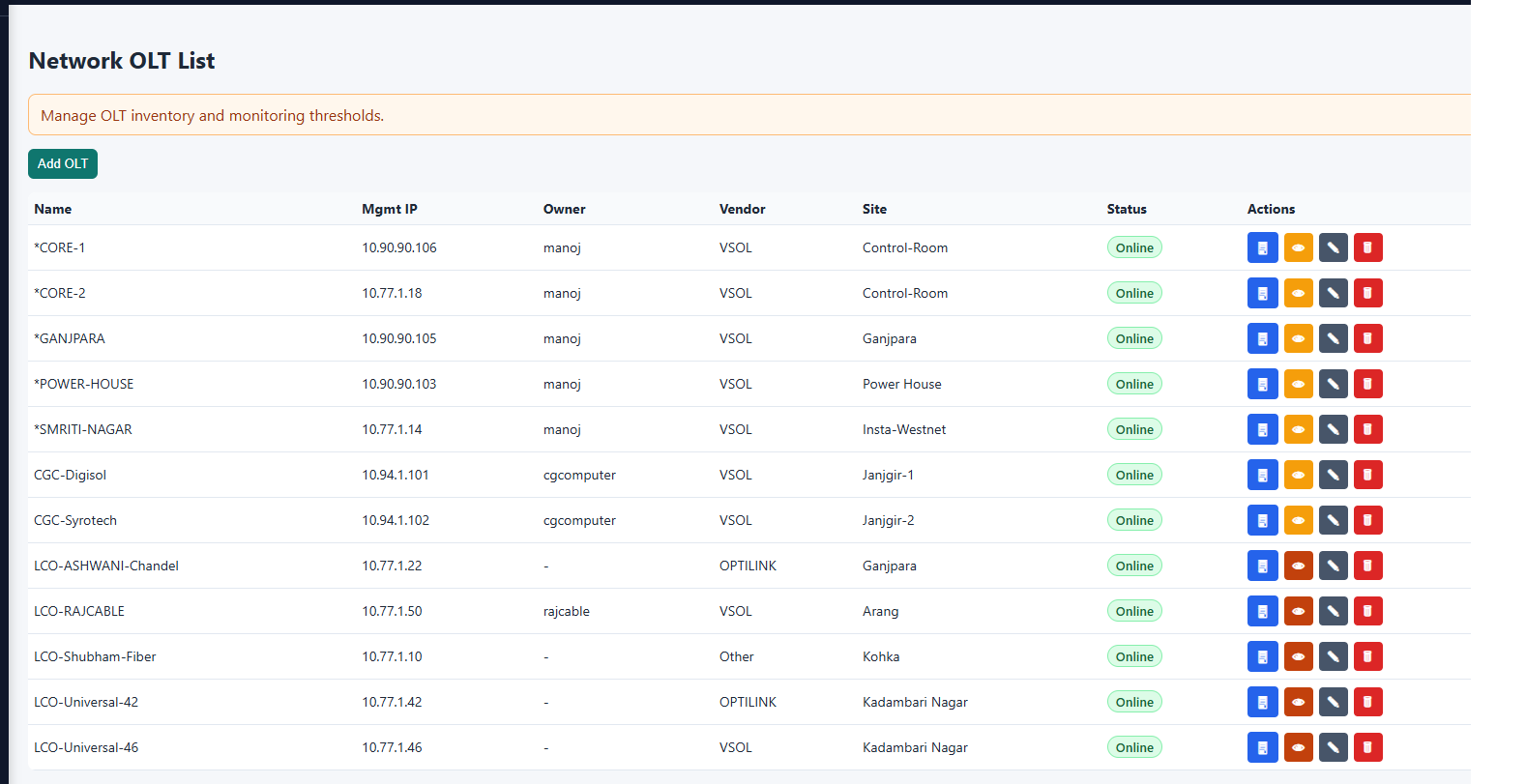Screen dimensions: 1526x784
Task: Open the blue document icon for *GANJPARA
Action: (1262, 338)
